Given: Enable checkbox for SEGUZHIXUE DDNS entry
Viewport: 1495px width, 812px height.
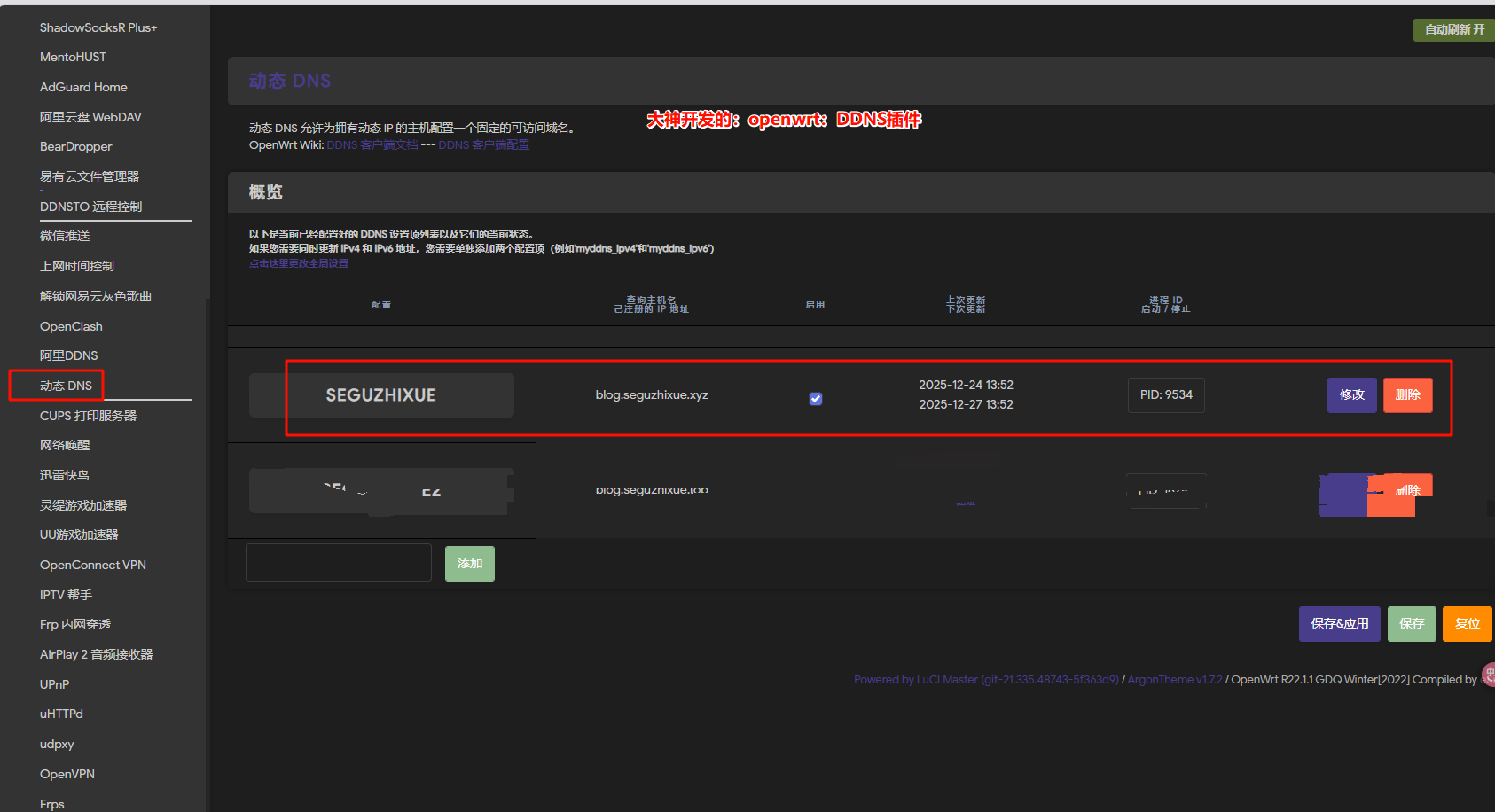Looking at the screenshot, I should 816,399.
